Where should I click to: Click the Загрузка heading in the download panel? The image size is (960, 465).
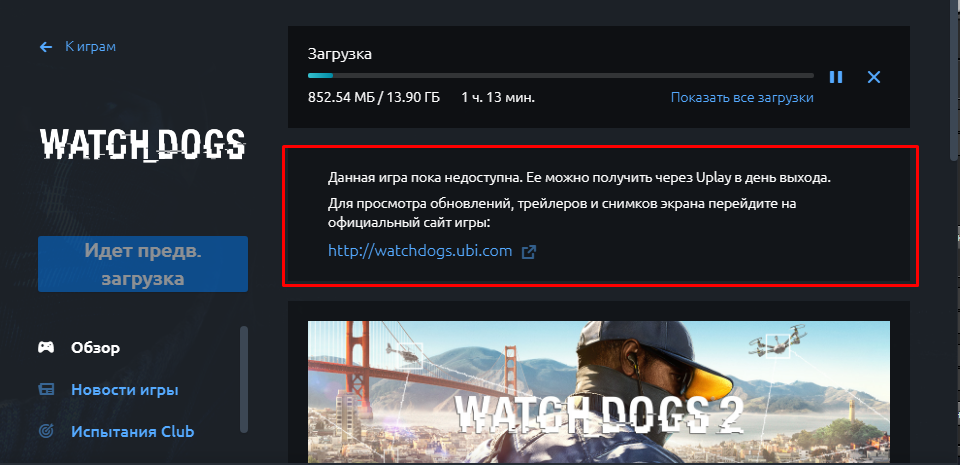click(x=340, y=54)
